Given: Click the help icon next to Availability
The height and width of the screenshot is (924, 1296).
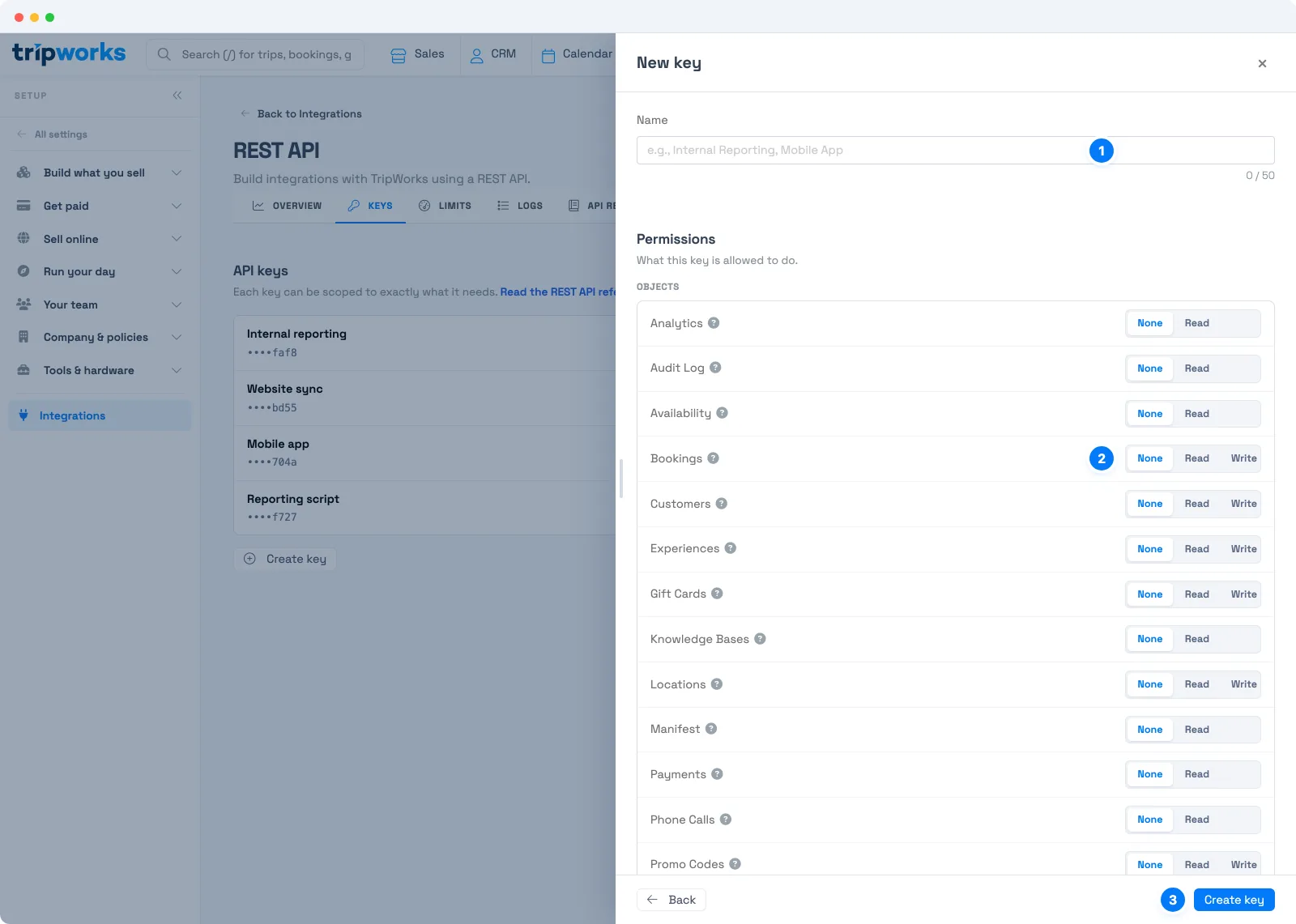Looking at the screenshot, I should click(x=722, y=413).
